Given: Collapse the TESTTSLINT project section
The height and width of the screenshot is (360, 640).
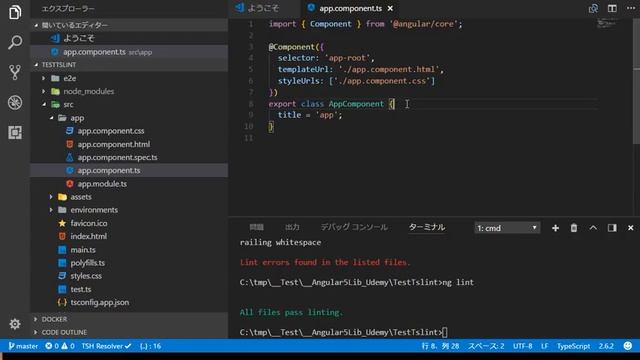Looking at the screenshot, I should pyautogui.click(x=129, y=64).
